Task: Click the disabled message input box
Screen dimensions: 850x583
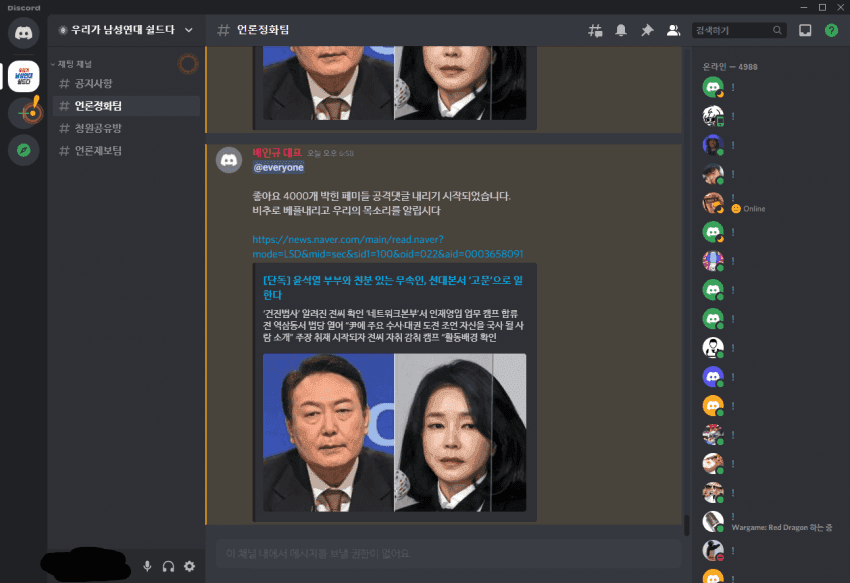Action: click(448, 554)
